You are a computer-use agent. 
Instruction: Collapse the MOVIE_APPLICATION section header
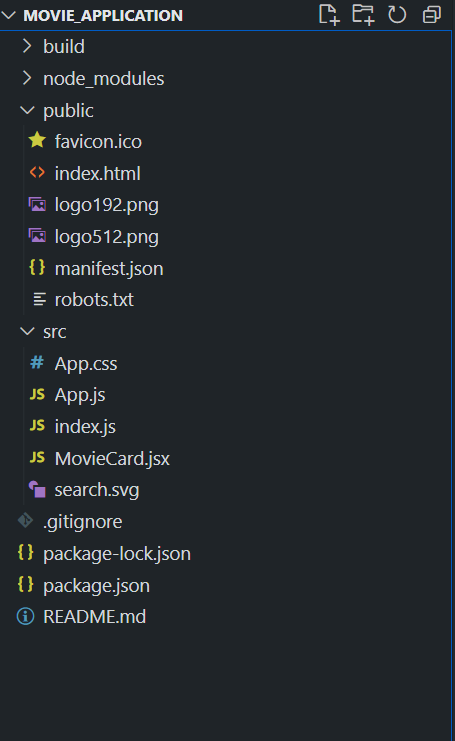click(9, 15)
